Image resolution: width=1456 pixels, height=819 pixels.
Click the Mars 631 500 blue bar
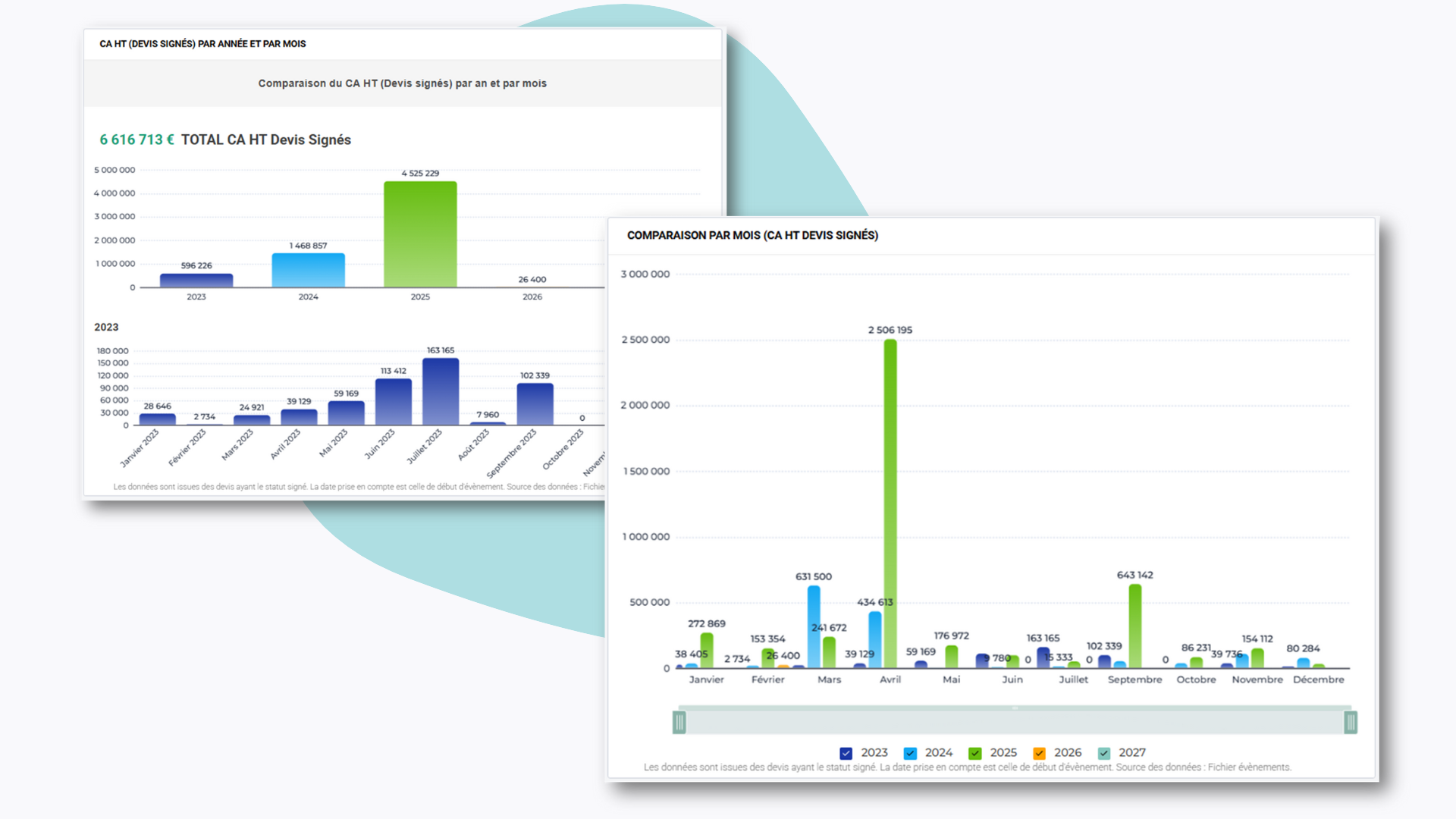tap(814, 626)
